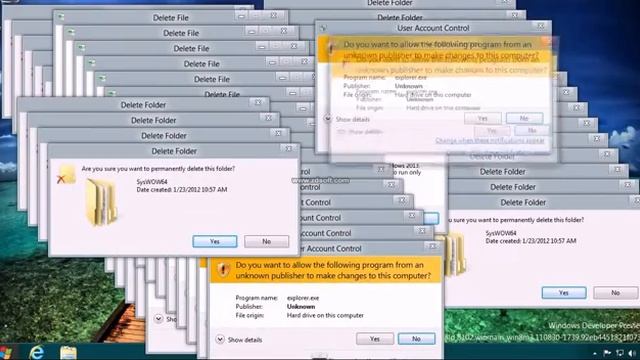Choose No in the fully visible Delete Folder dialog
This screenshot has width=640, height=360.
click(267, 241)
